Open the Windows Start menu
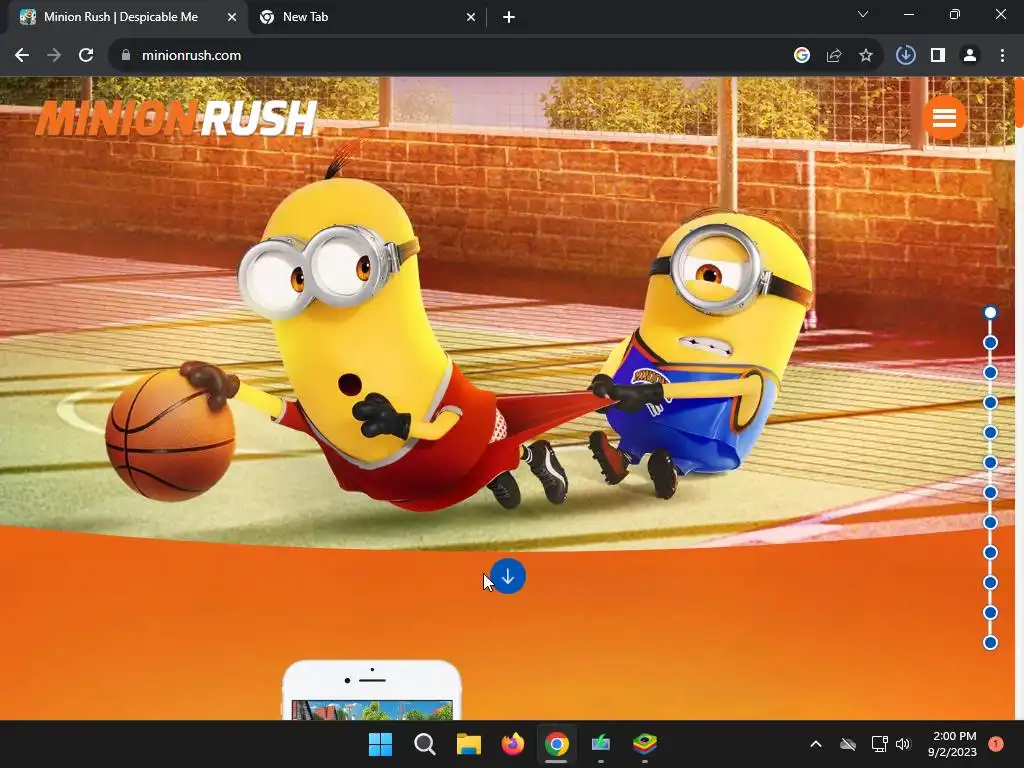 click(x=381, y=744)
